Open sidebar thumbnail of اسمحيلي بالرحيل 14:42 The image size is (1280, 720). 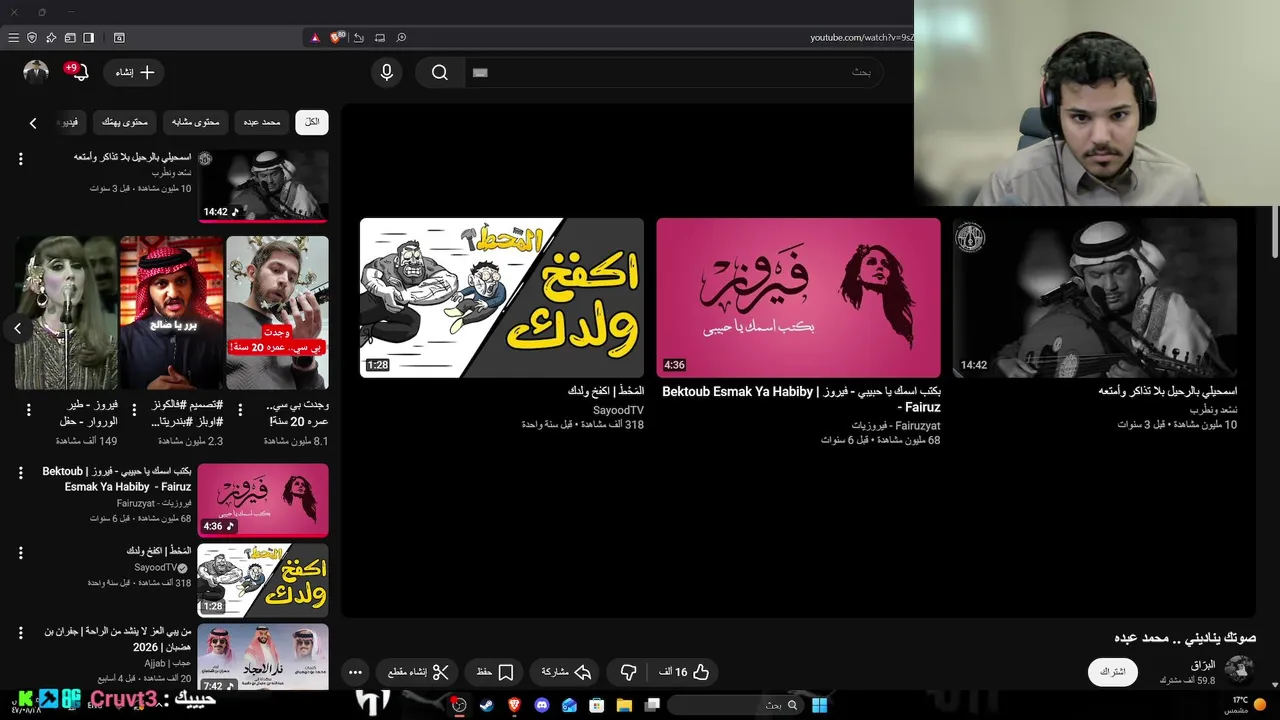[263, 186]
